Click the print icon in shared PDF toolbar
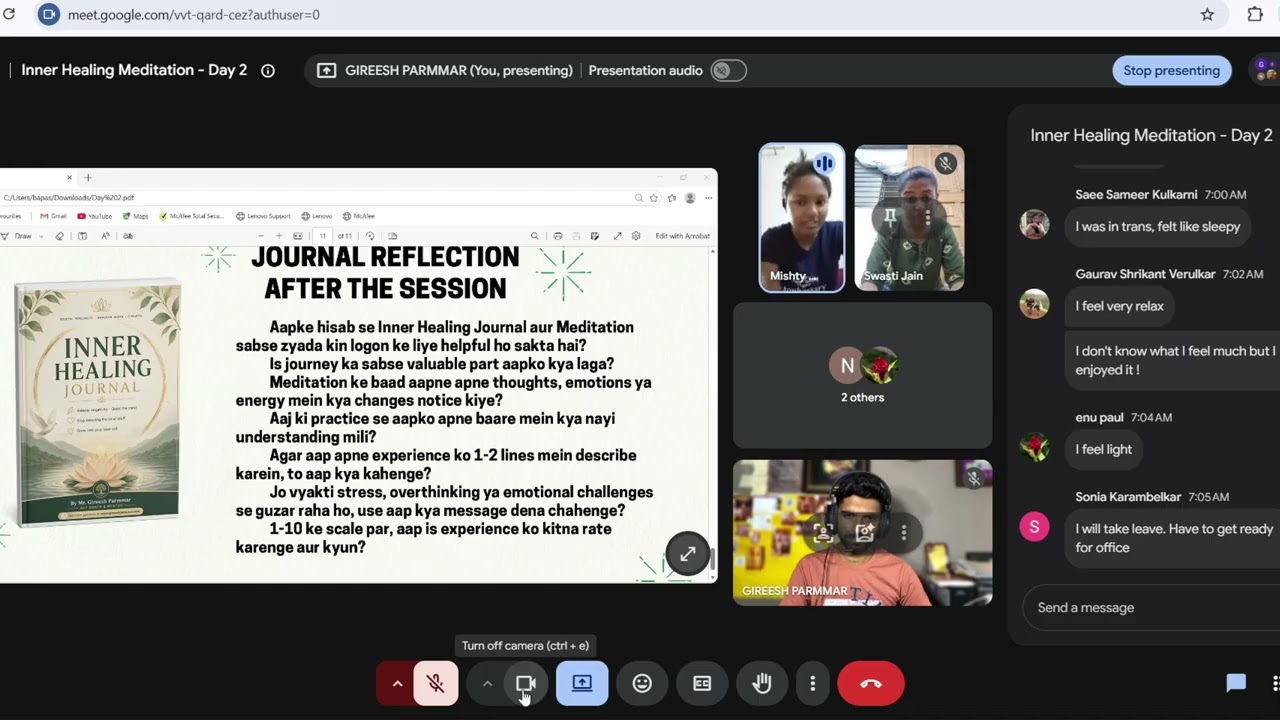The width and height of the screenshot is (1280, 720). pos(558,236)
